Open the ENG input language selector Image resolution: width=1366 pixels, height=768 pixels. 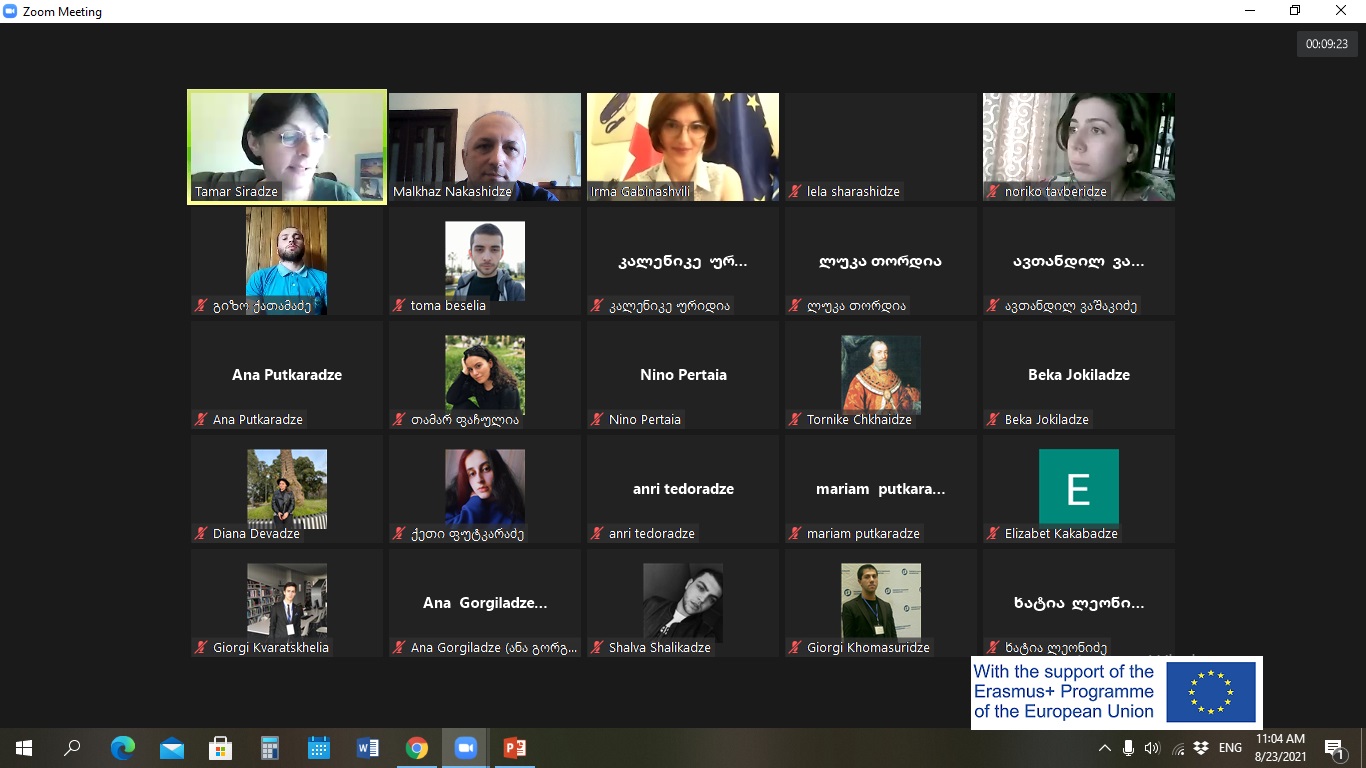pyautogui.click(x=1230, y=748)
